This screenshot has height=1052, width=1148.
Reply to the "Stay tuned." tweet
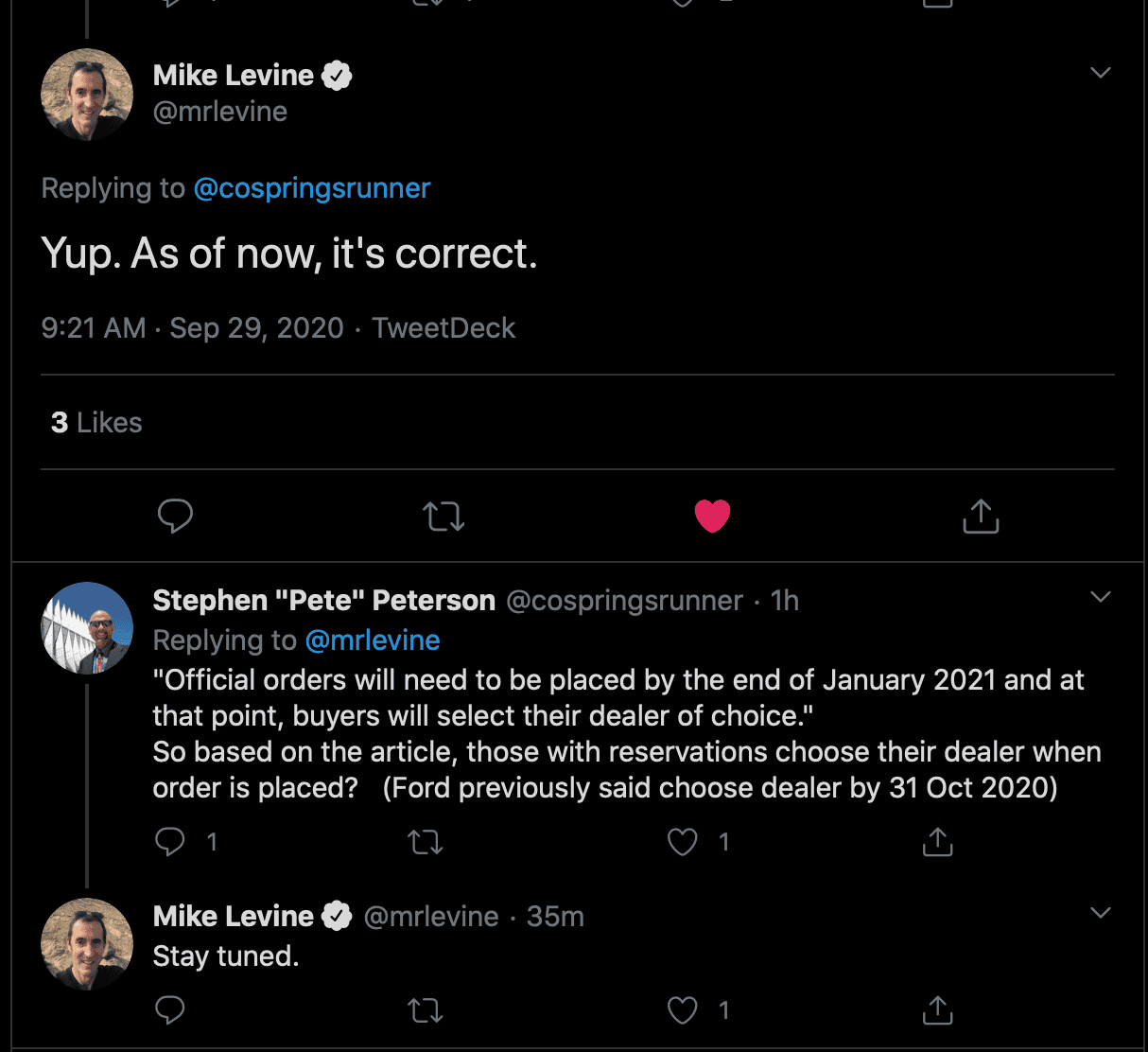click(170, 1010)
